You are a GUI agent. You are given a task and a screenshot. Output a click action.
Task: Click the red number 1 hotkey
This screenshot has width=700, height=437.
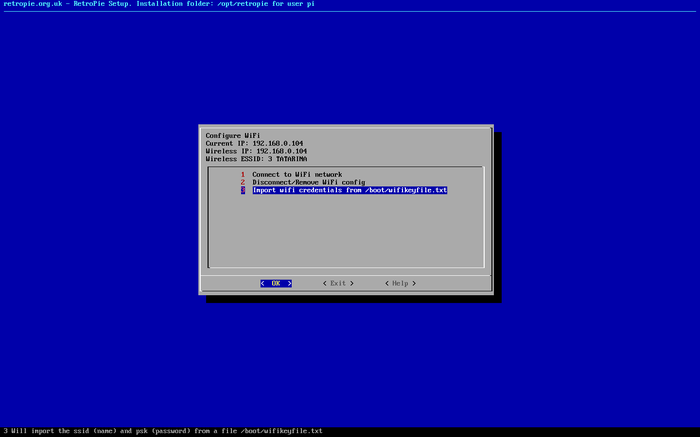pos(242,174)
